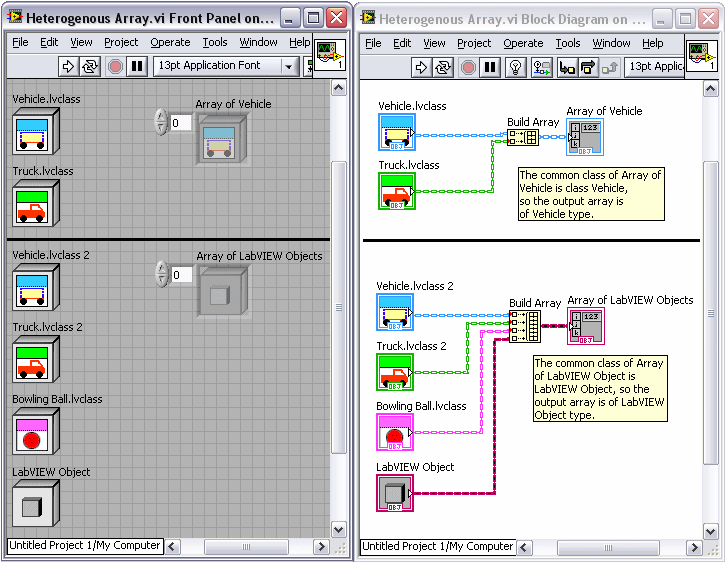This screenshot has width=725, height=562.
Task: Click Array of LabVIEW Objects element on Front Panel
Action: click(x=222, y=291)
